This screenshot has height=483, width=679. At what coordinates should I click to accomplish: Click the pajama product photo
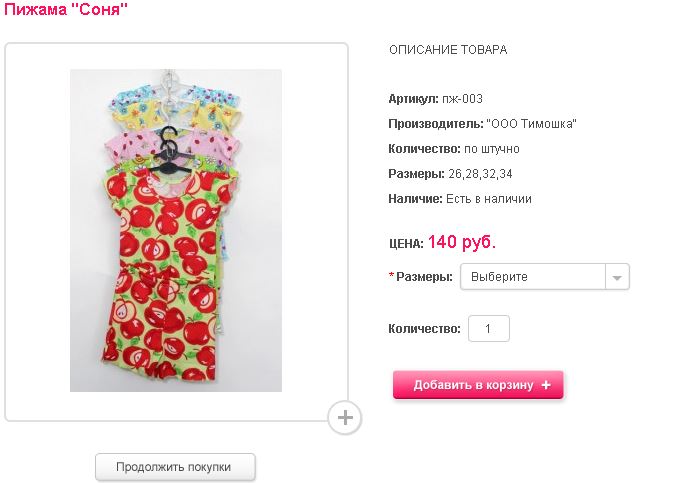[x=176, y=230]
